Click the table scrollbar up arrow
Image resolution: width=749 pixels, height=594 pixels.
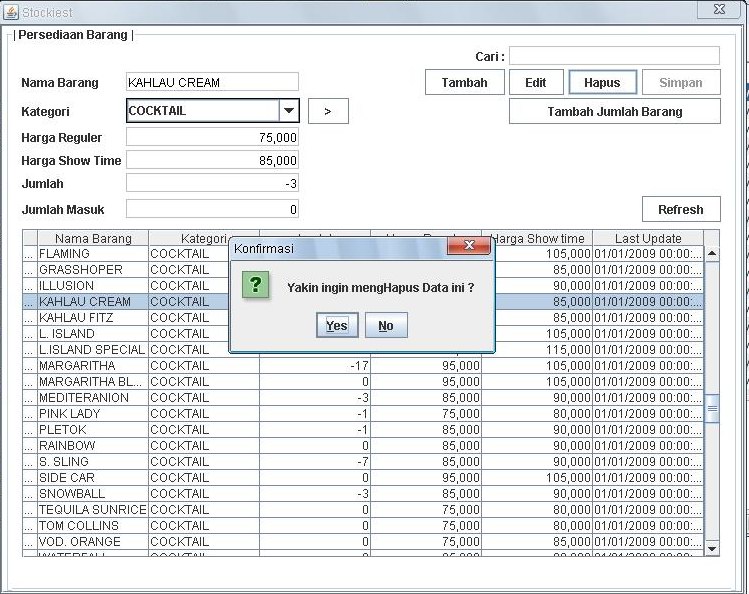(712, 254)
